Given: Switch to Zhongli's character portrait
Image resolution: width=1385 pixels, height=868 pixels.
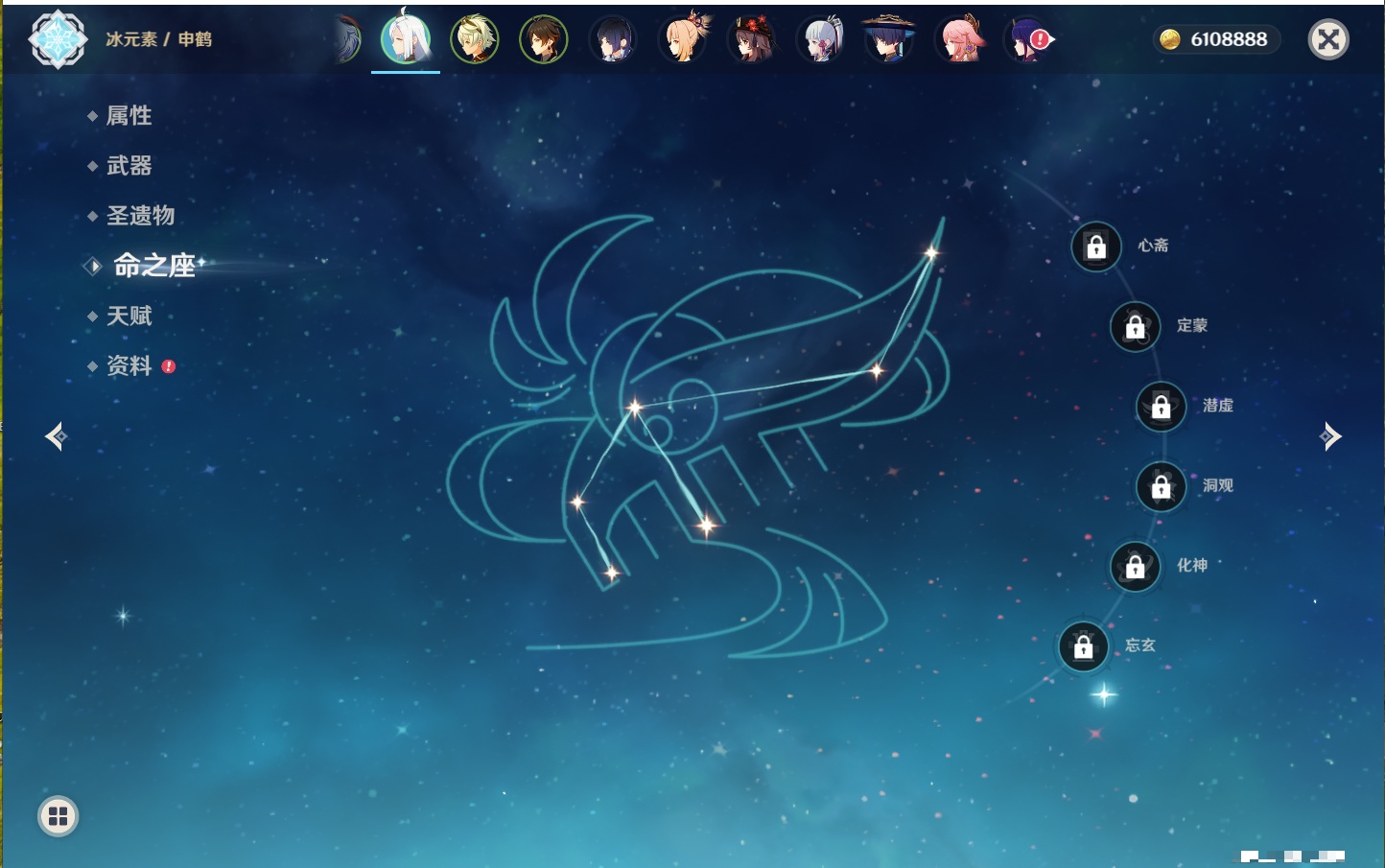Looking at the screenshot, I should tap(544, 40).
